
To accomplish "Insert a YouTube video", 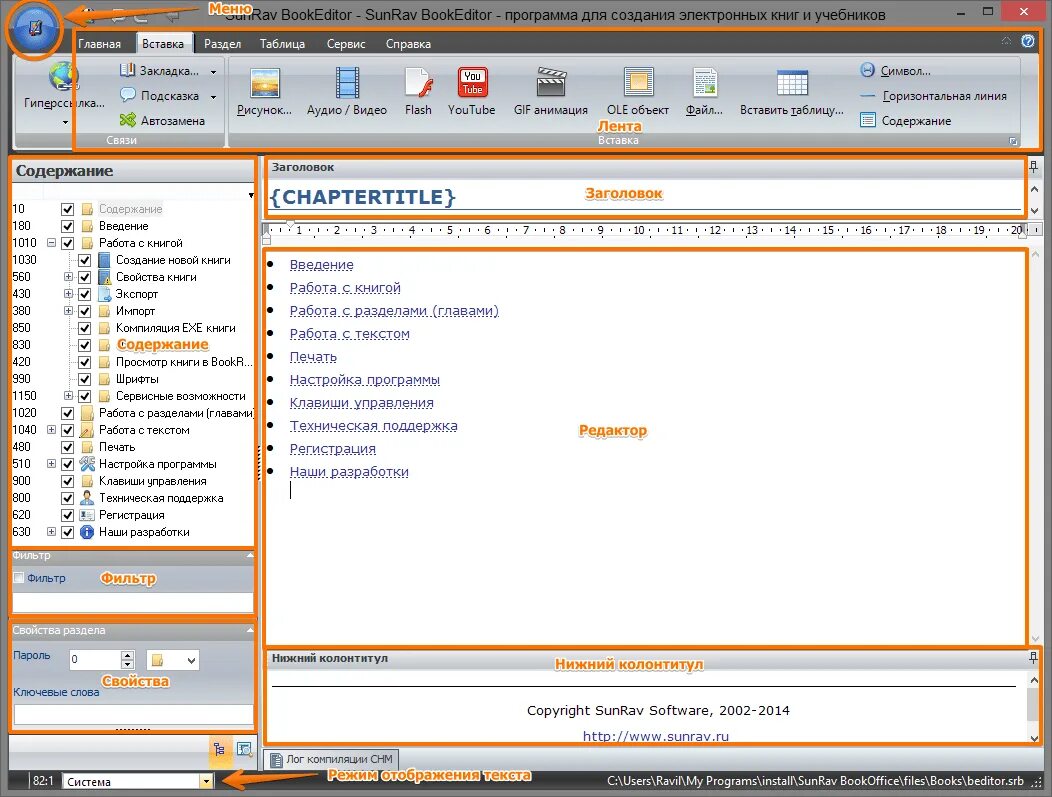I will 472,83.
